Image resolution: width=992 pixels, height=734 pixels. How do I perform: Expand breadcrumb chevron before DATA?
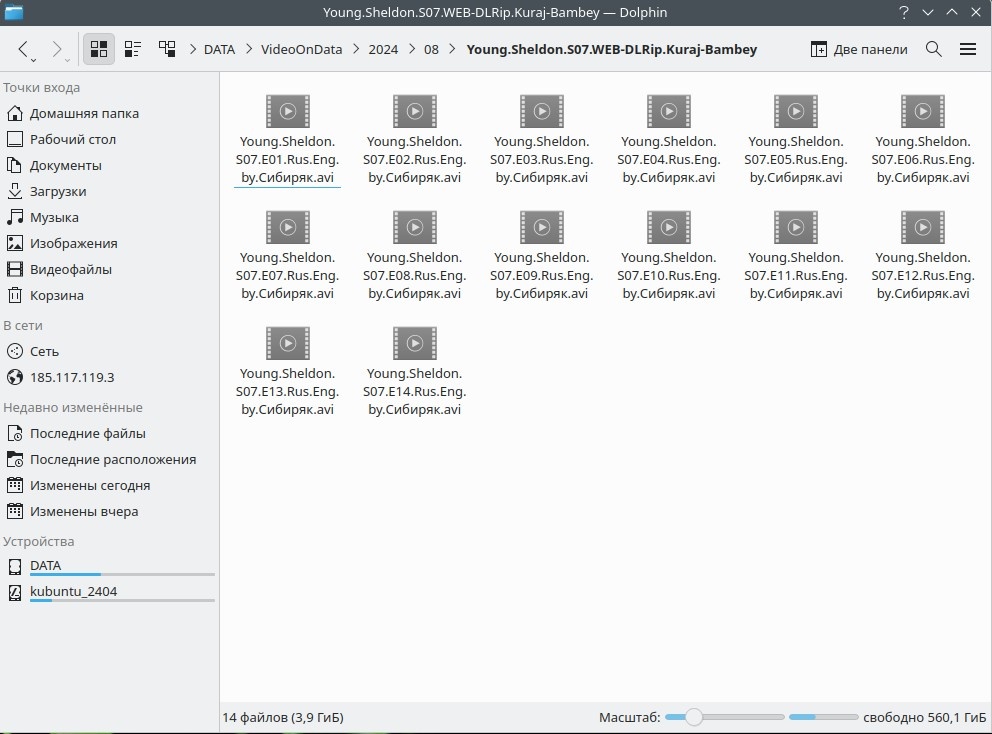click(x=192, y=49)
